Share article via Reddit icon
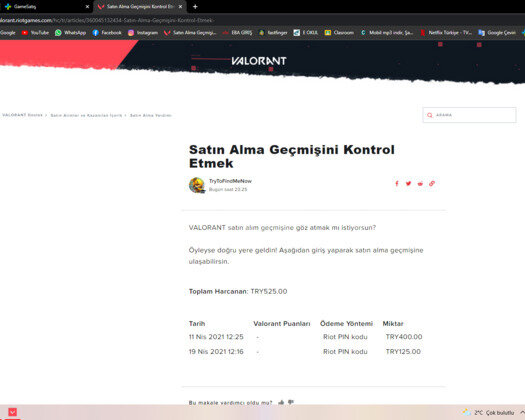This screenshot has height=420, width=525. click(420, 184)
